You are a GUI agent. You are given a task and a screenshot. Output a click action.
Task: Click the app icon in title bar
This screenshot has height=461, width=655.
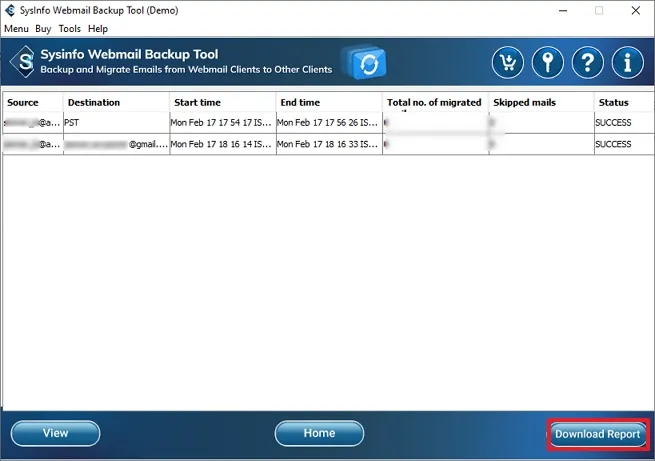[10, 10]
